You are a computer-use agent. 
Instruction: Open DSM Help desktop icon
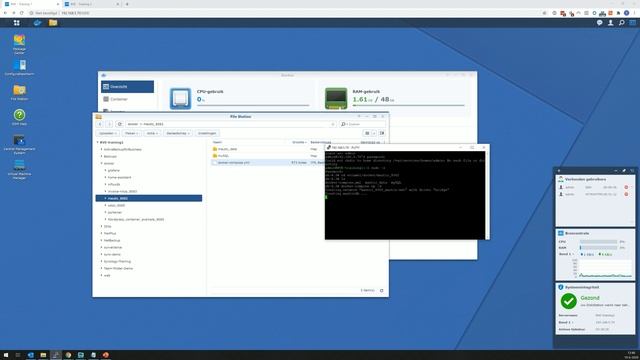coord(19,117)
